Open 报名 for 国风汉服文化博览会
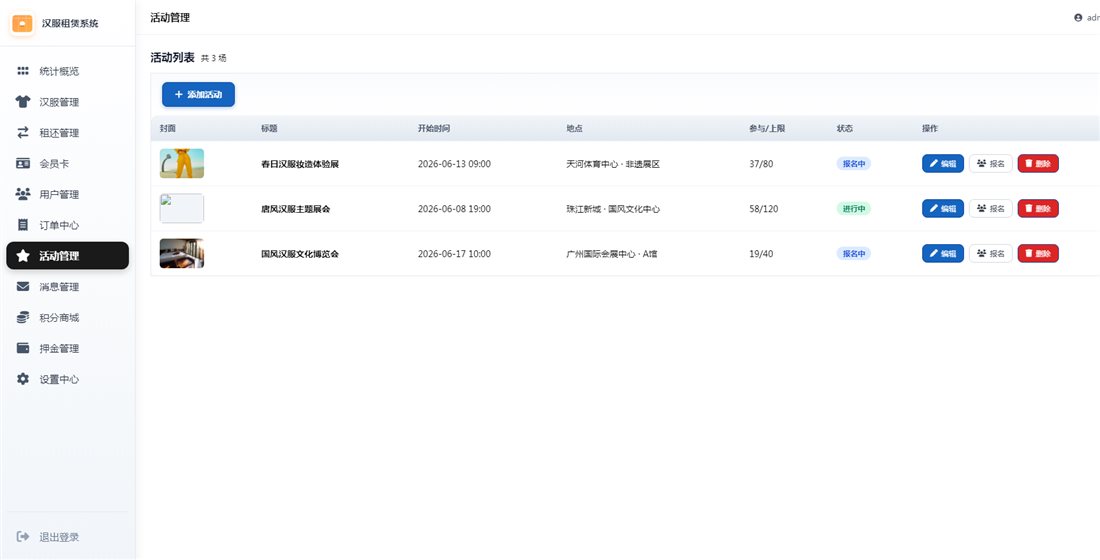Screen dimensions: 1100x560 coord(991,253)
